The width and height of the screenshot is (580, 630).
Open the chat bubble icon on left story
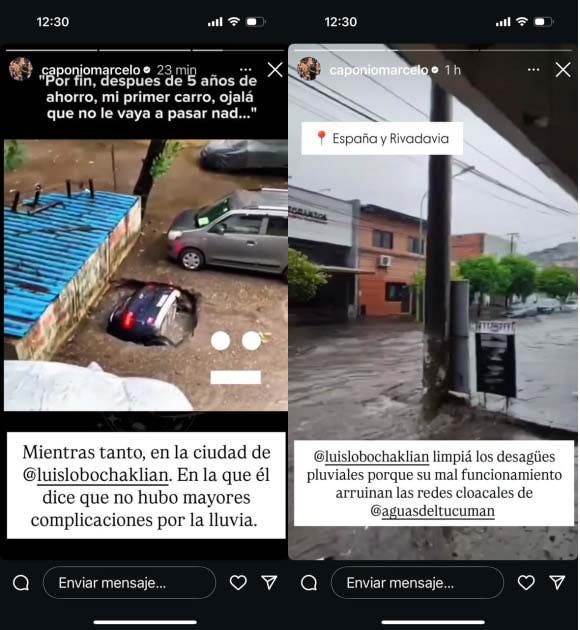pyautogui.click(x=21, y=583)
